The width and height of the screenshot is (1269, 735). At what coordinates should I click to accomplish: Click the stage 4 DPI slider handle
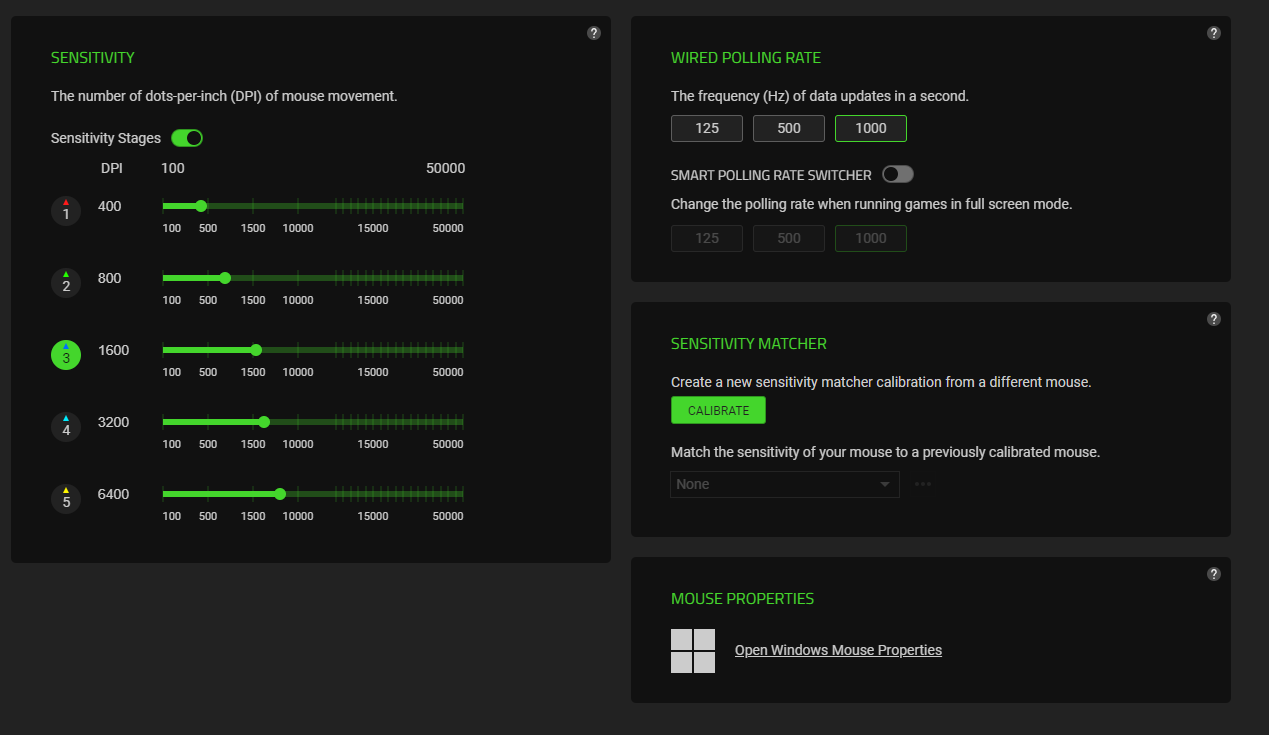click(x=264, y=422)
